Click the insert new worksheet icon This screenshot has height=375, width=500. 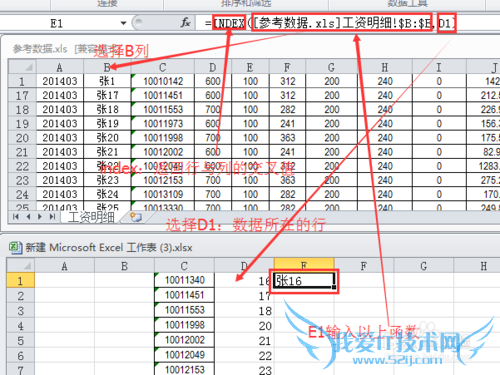coord(136,217)
